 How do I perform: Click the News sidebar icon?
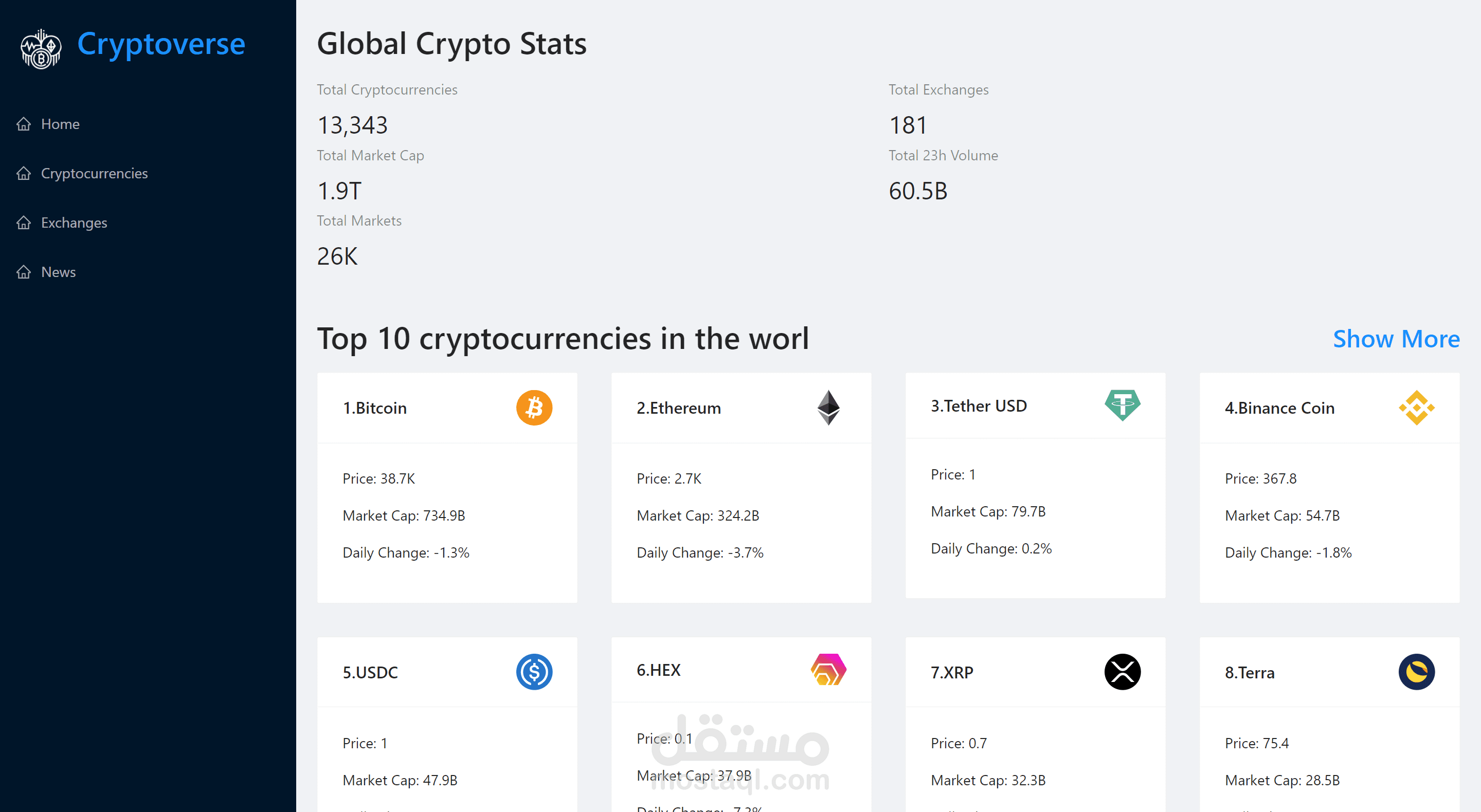24,271
